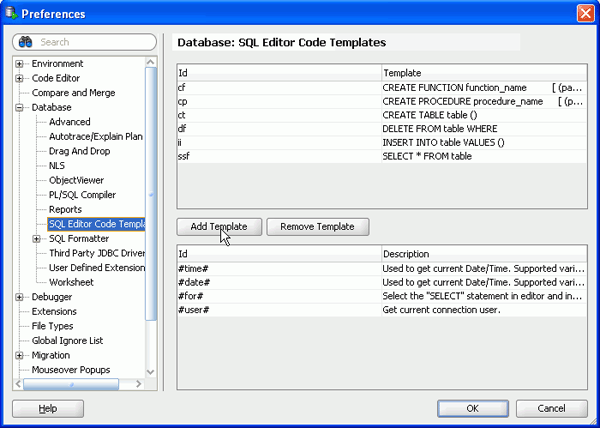The height and width of the screenshot is (428, 600).
Task: Open Third Party JDBC Drivers item
Action: click(97, 253)
